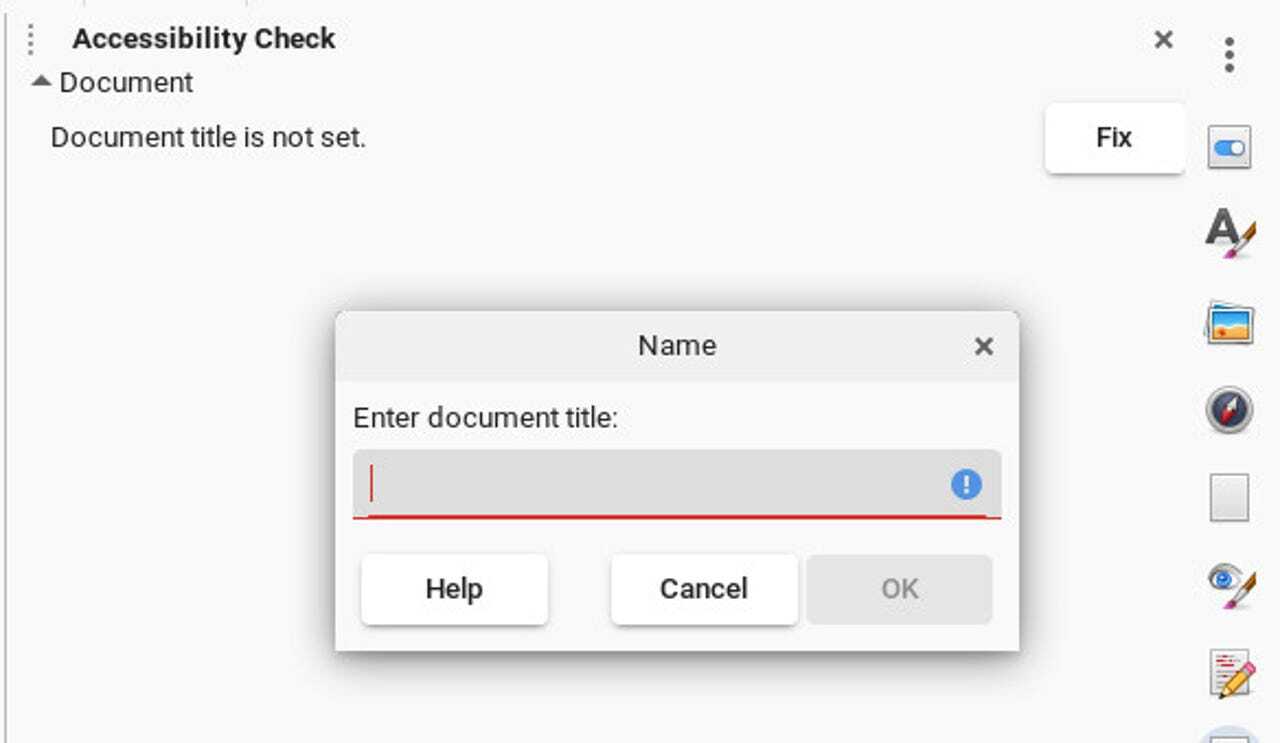
Task: Close the Accessibility Check sidebar panel
Action: [1164, 39]
